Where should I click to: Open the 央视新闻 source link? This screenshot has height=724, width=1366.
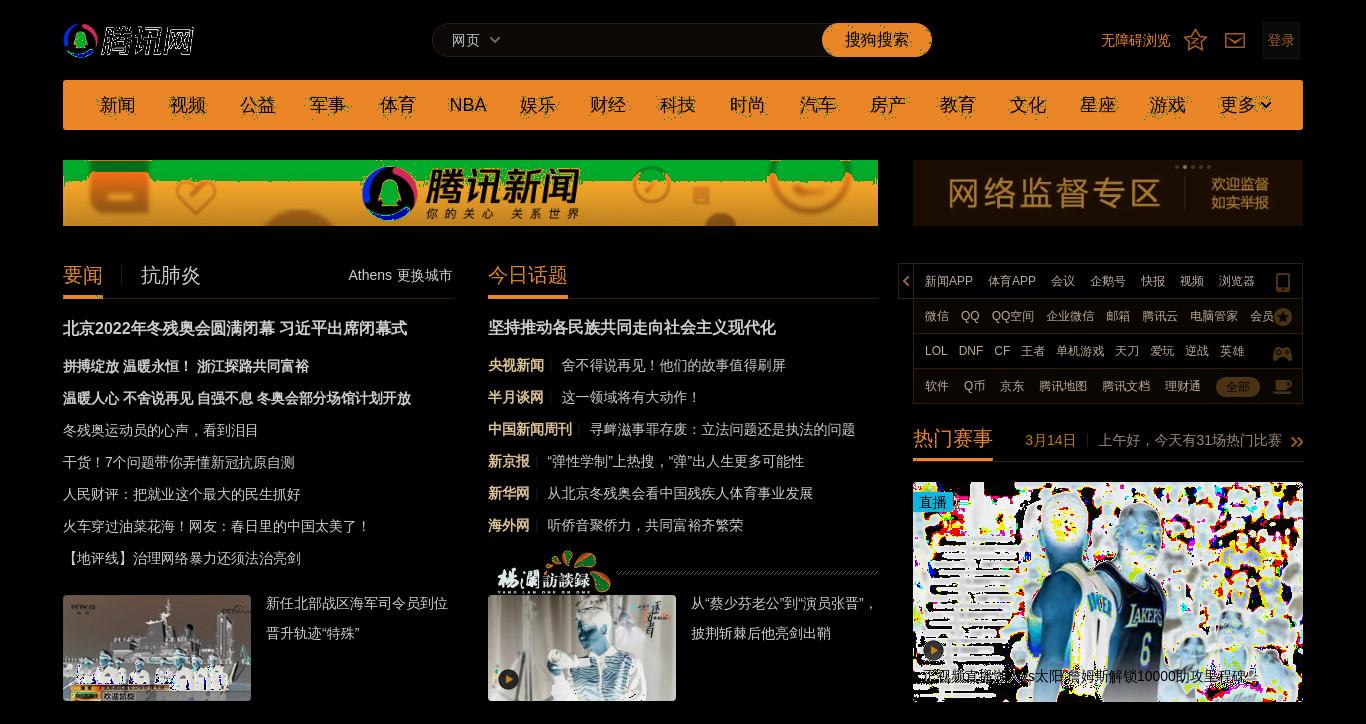pyautogui.click(x=516, y=365)
